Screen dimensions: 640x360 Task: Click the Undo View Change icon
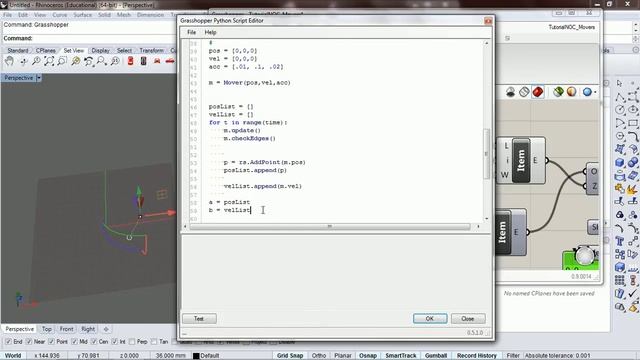click(88, 62)
